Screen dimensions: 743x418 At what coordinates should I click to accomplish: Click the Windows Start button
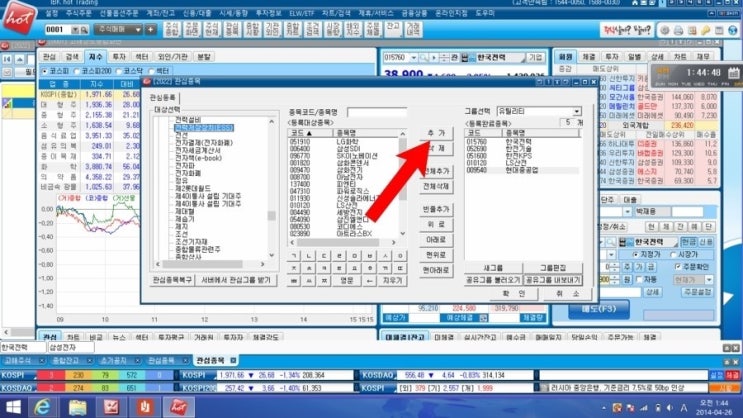click(13, 407)
